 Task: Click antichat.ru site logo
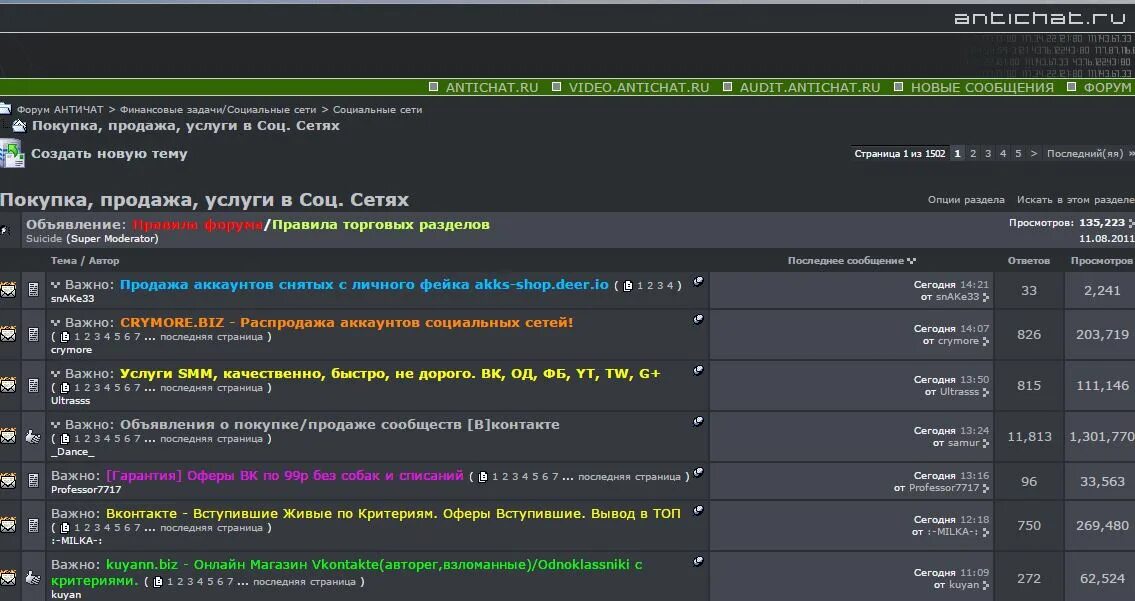1042,17
